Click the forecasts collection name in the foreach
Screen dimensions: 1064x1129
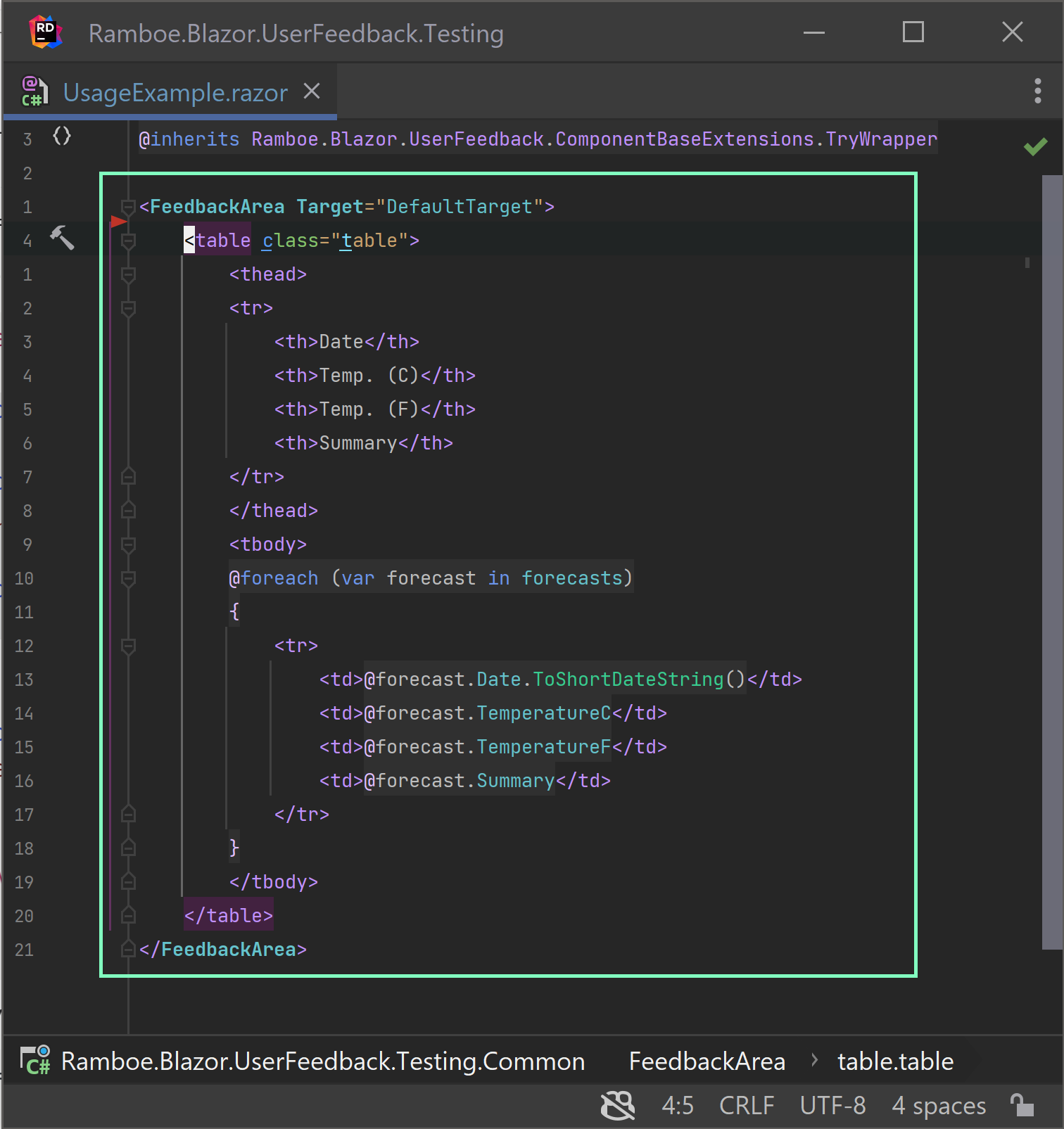(x=572, y=578)
